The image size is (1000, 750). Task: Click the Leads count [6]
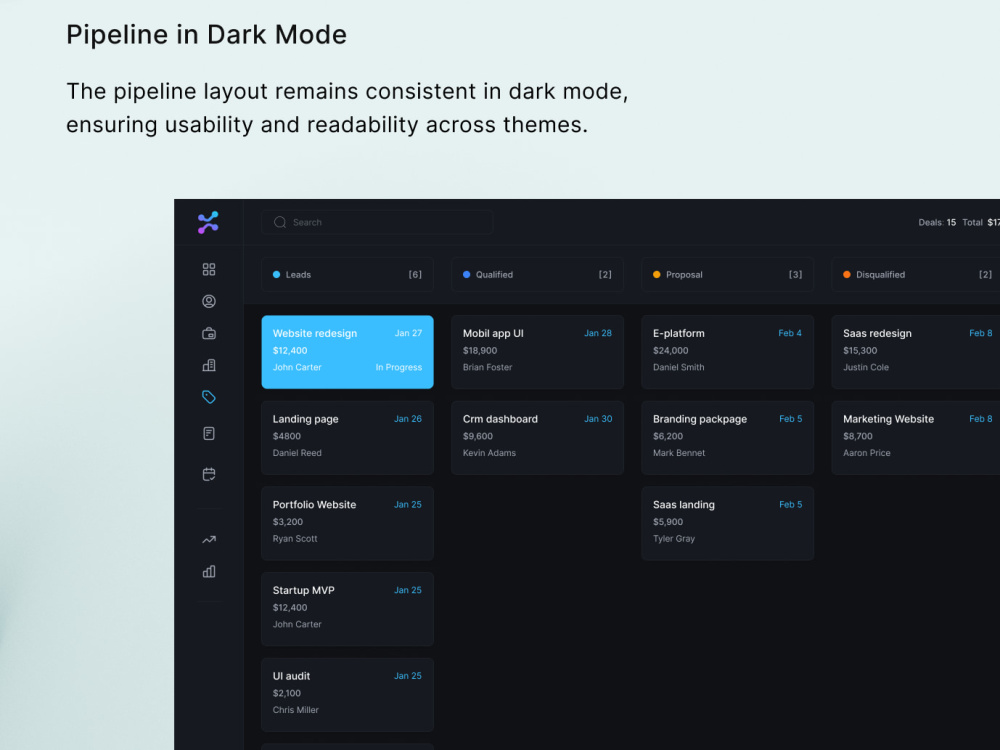point(415,274)
